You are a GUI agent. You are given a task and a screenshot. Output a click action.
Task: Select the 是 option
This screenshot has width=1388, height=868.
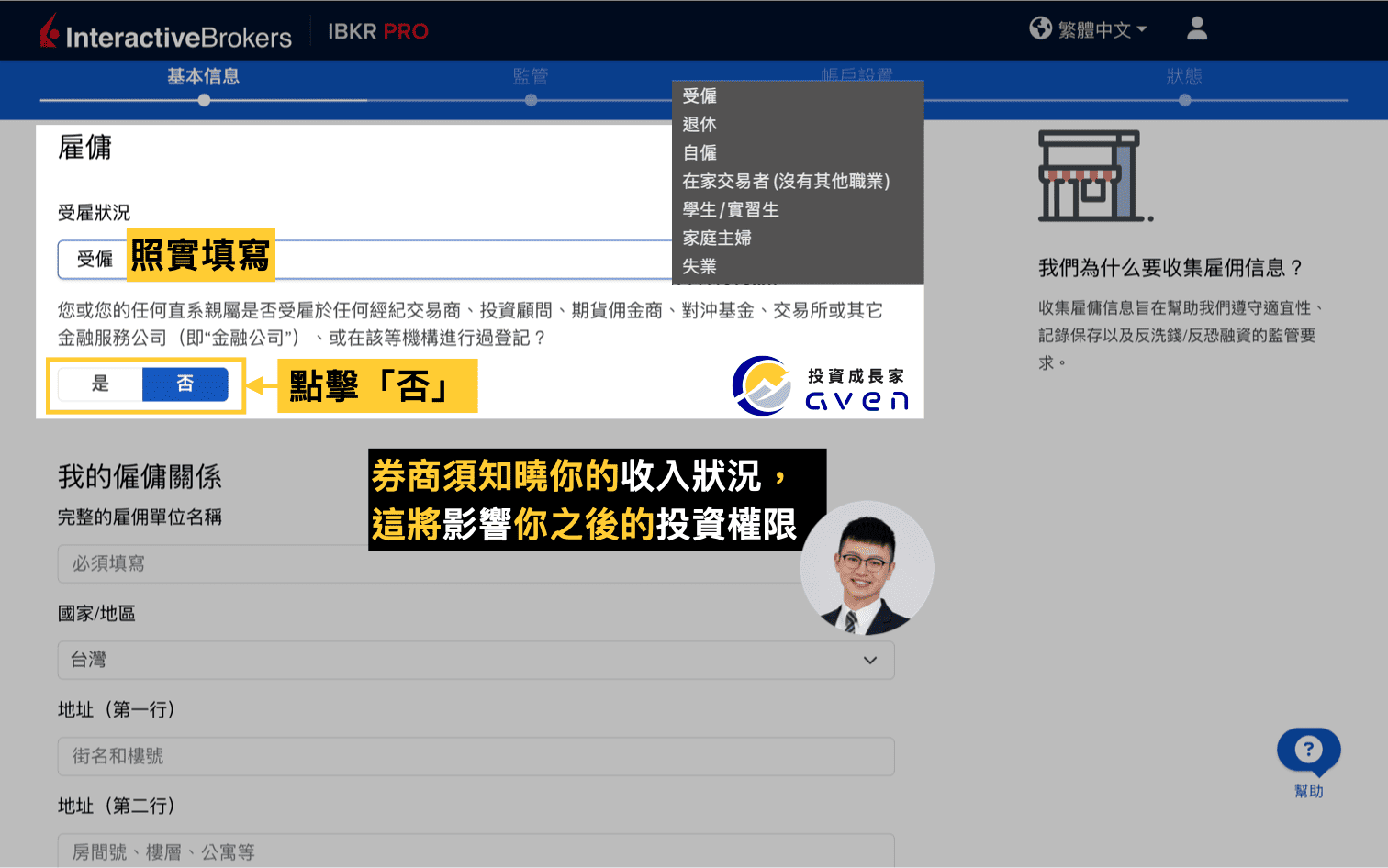pos(100,384)
